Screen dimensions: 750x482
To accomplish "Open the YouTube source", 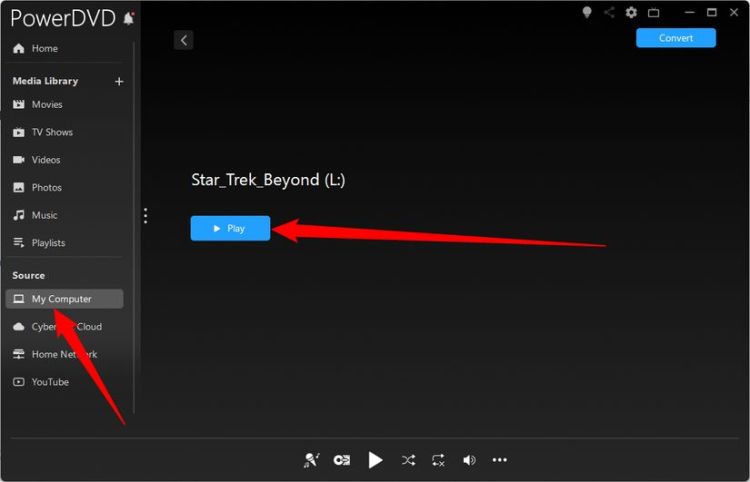I will pyautogui.click(x=50, y=382).
